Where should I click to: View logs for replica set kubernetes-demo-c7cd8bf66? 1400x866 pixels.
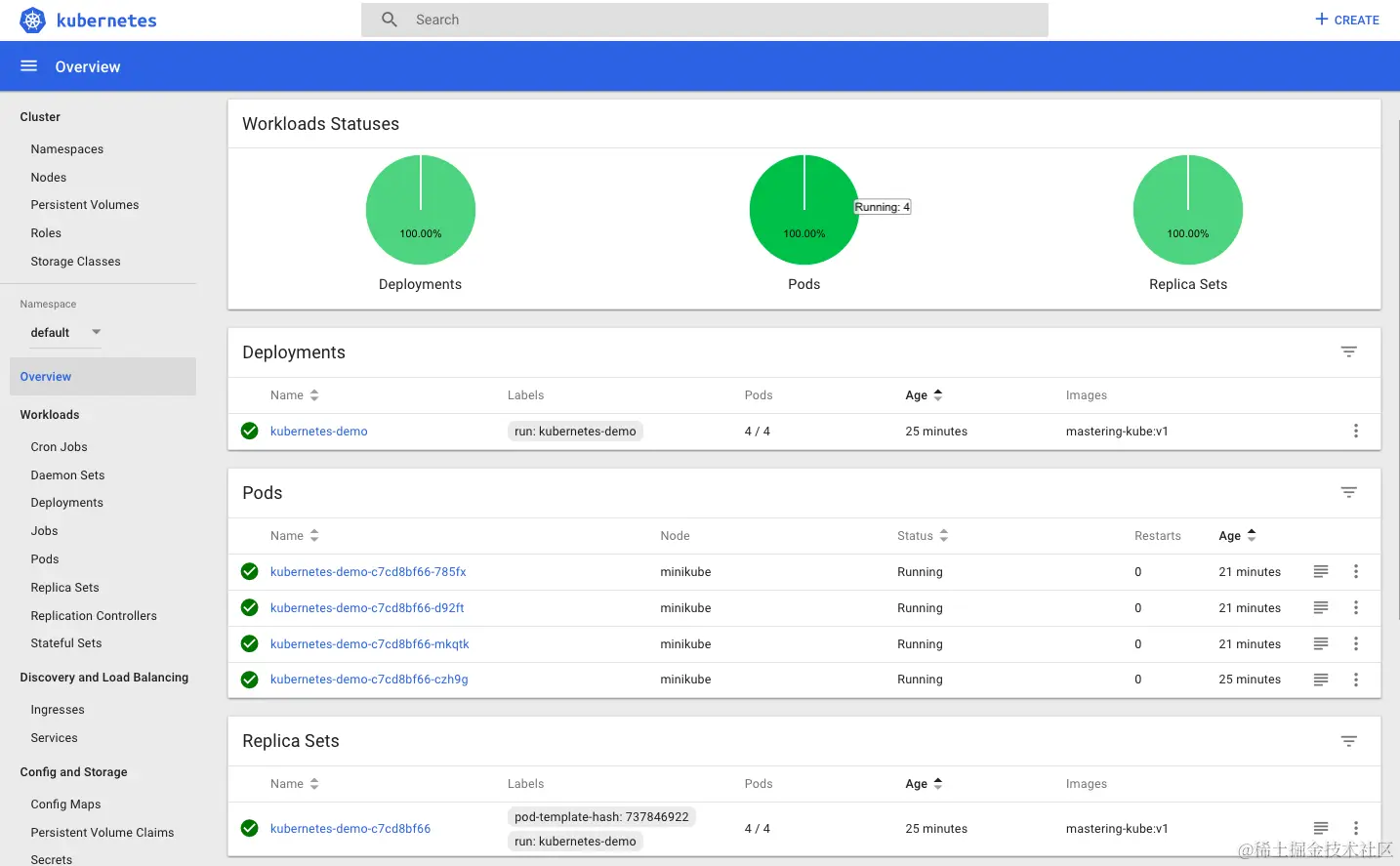click(x=1320, y=828)
